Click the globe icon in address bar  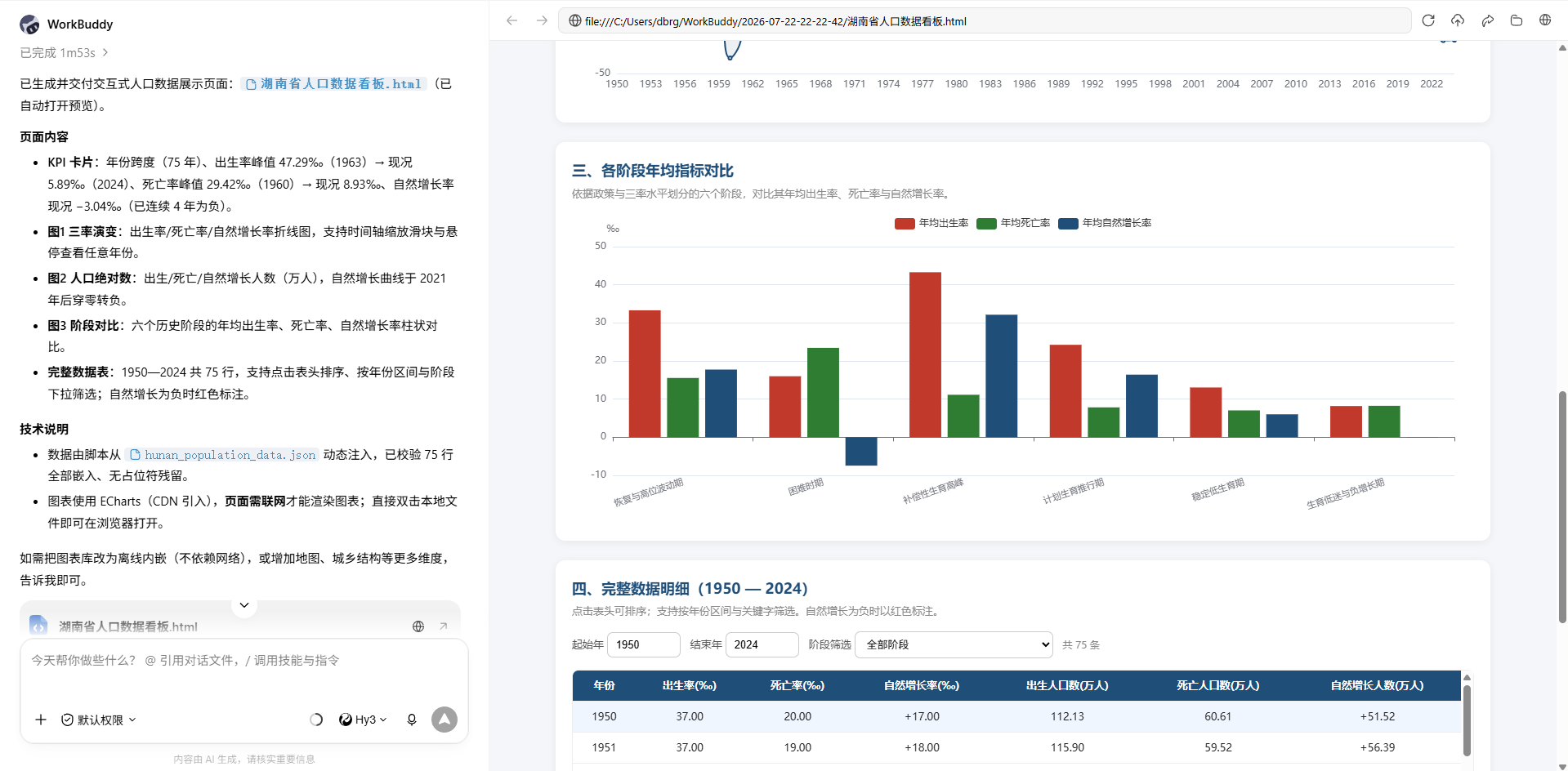(574, 20)
